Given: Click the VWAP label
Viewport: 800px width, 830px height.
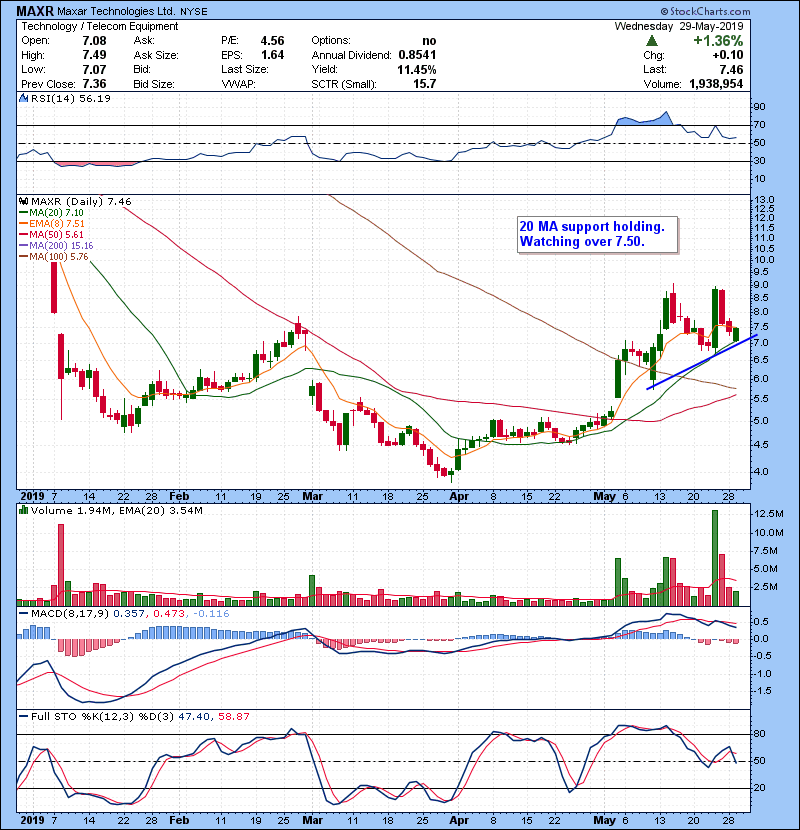Looking at the screenshot, I should click(x=238, y=84).
